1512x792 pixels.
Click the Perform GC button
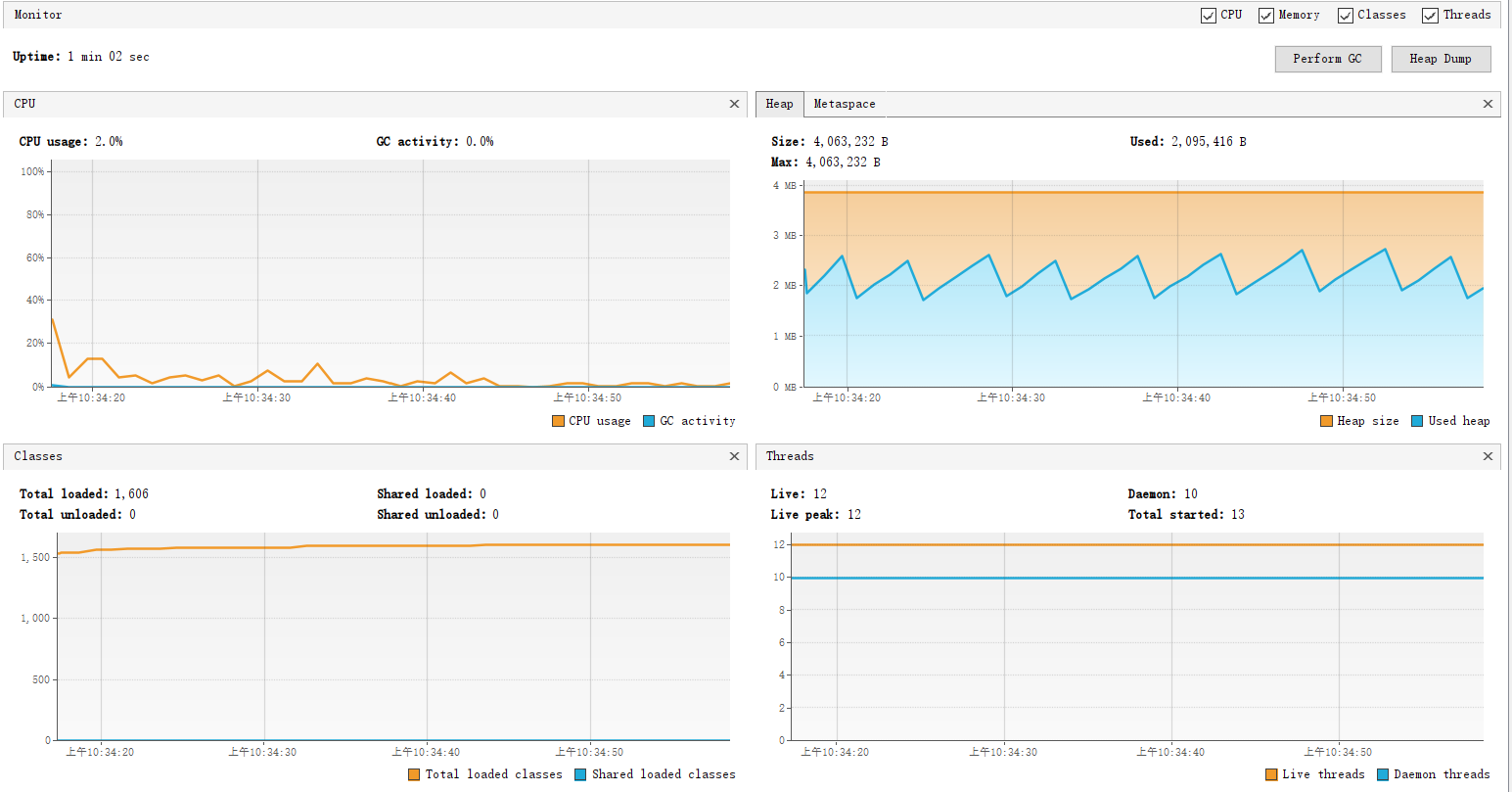[x=1327, y=59]
